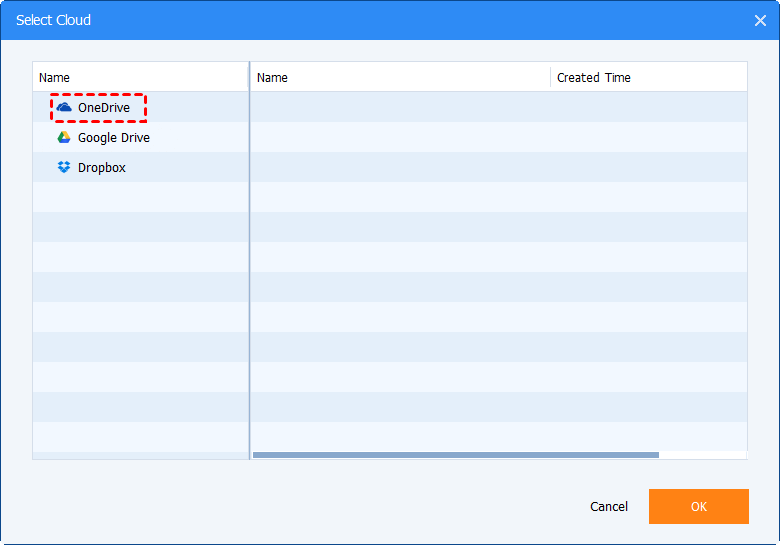Select the Dropbox entry label
780x545 pixels.
[x=102, y=168]
